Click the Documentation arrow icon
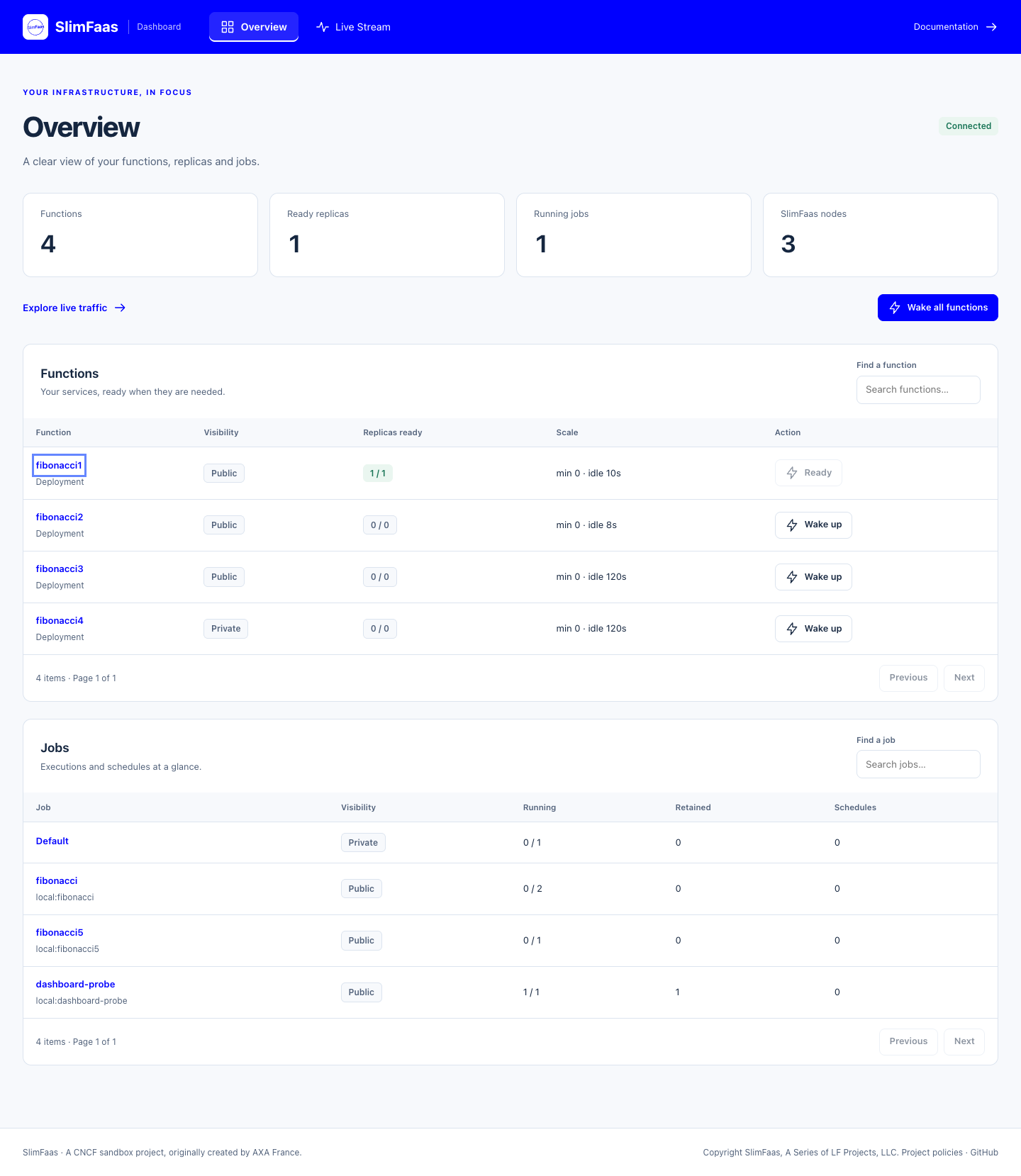The width and height of the screenshot is (1021, 1176). pos(991,27)
